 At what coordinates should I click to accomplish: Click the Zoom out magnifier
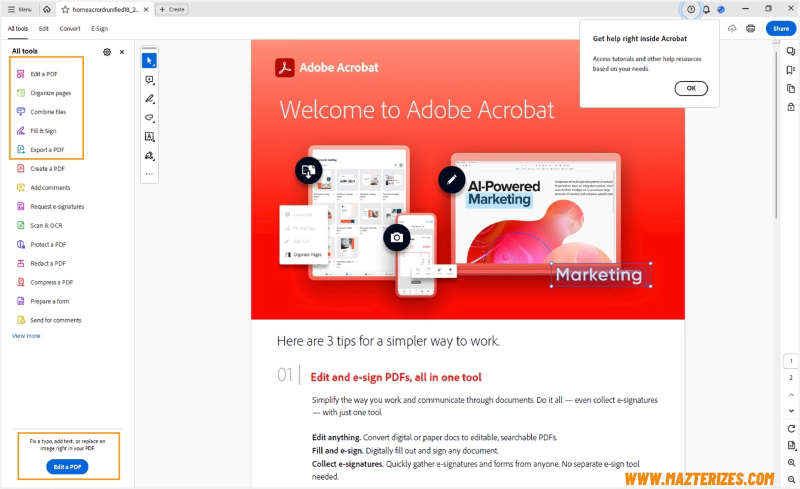[791, 479]
